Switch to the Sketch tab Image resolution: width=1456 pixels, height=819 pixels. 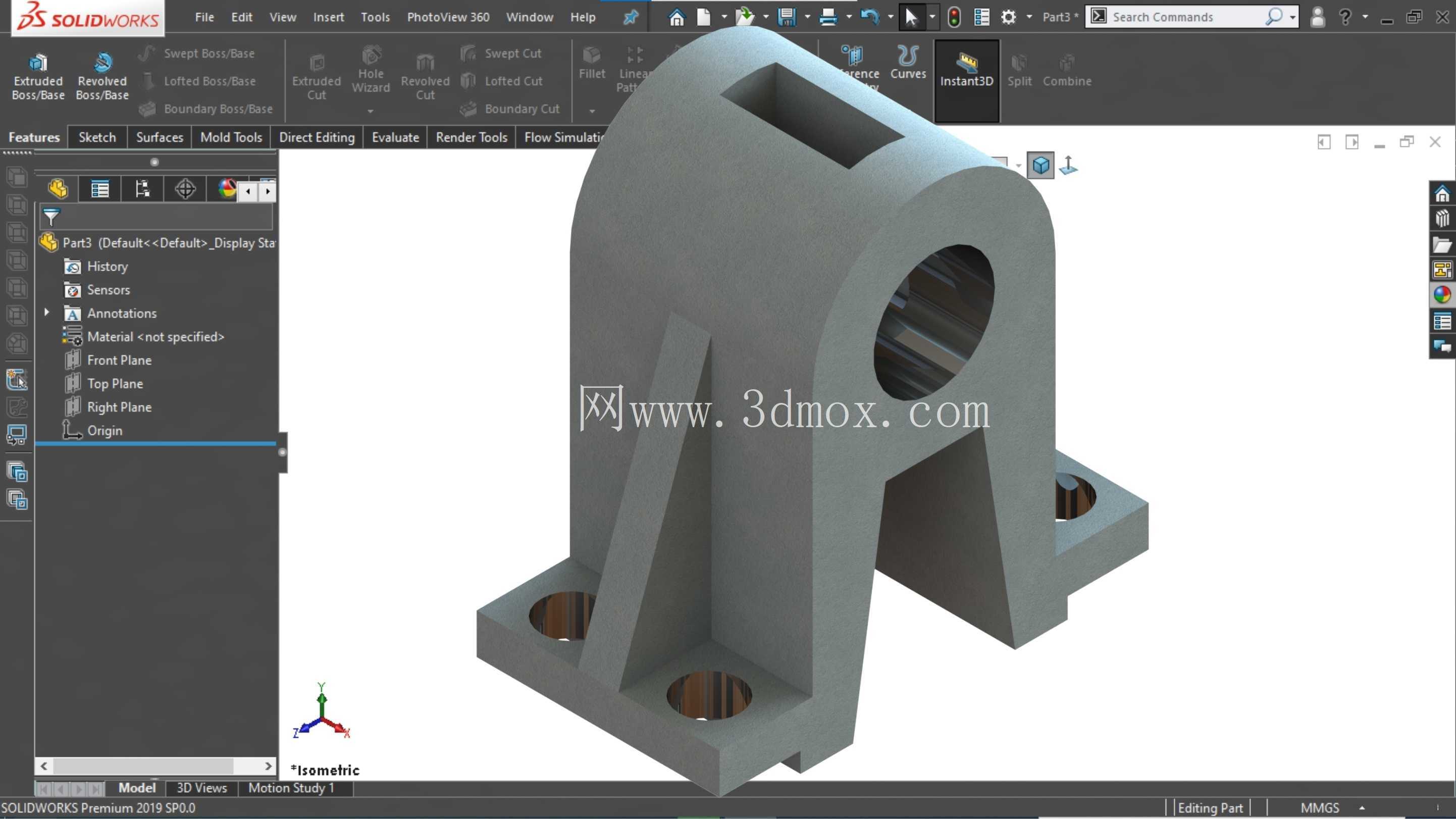[x=97, y=137]
